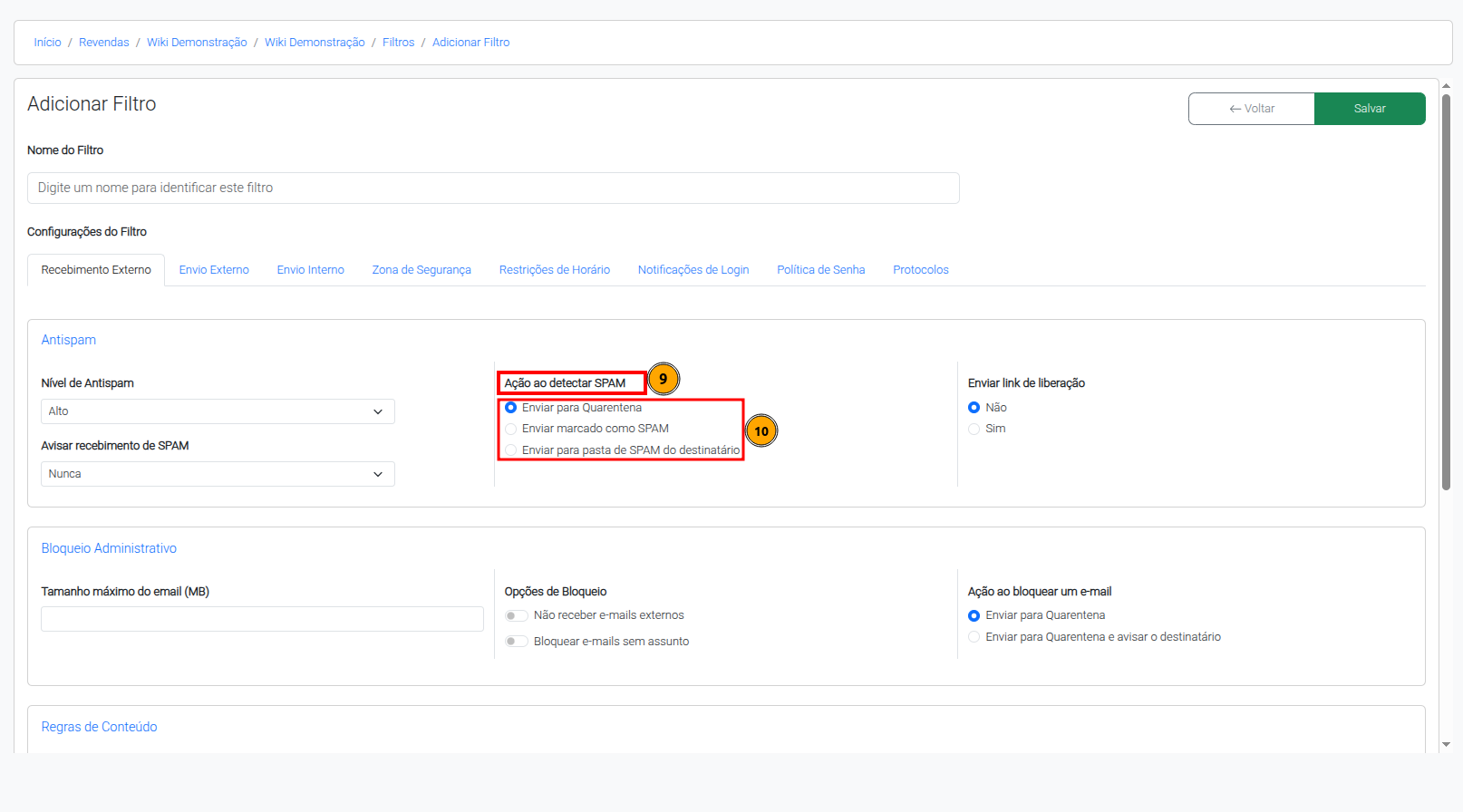Click the Configurações do Filtro label
1463x812 pixels.
click(87, 232)
